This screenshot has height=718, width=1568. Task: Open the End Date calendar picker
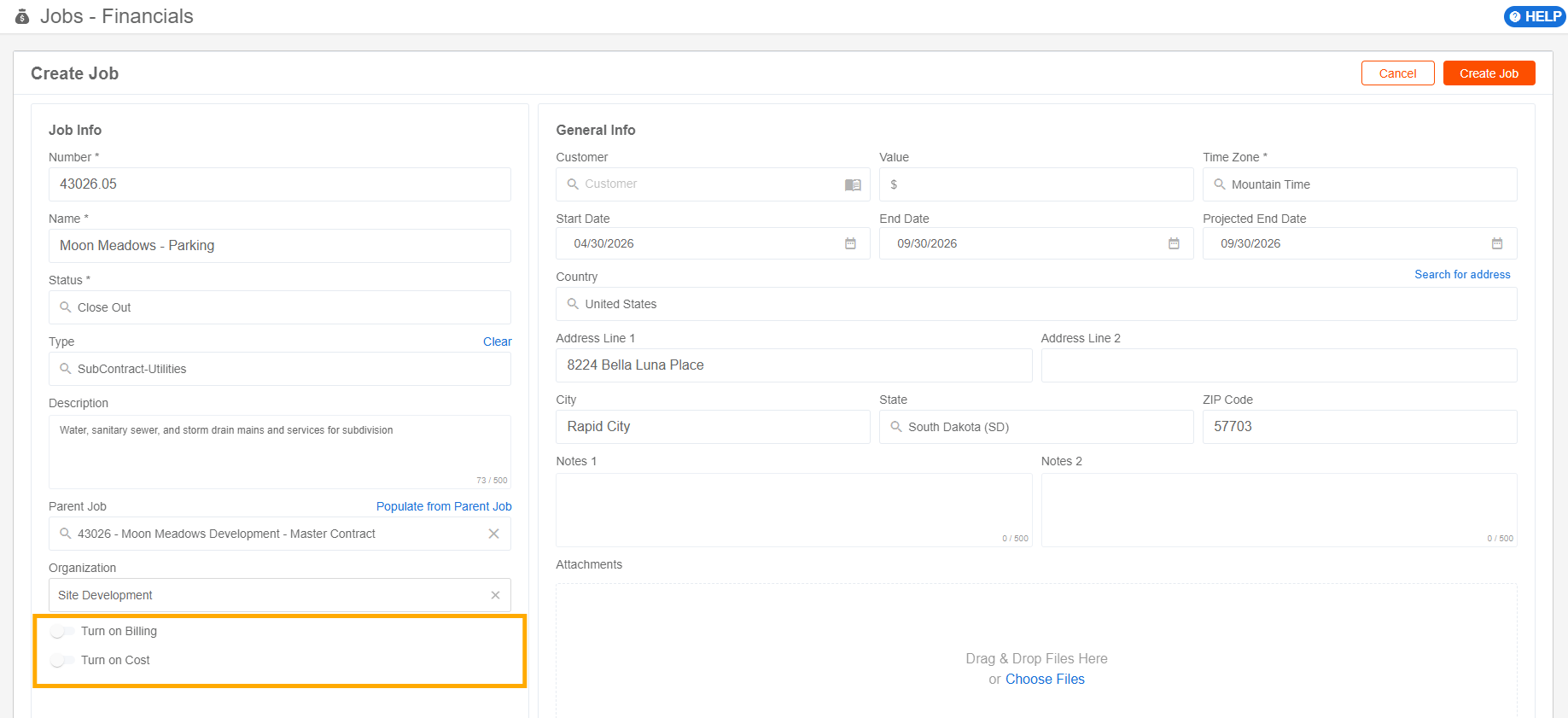point(1174,243)
